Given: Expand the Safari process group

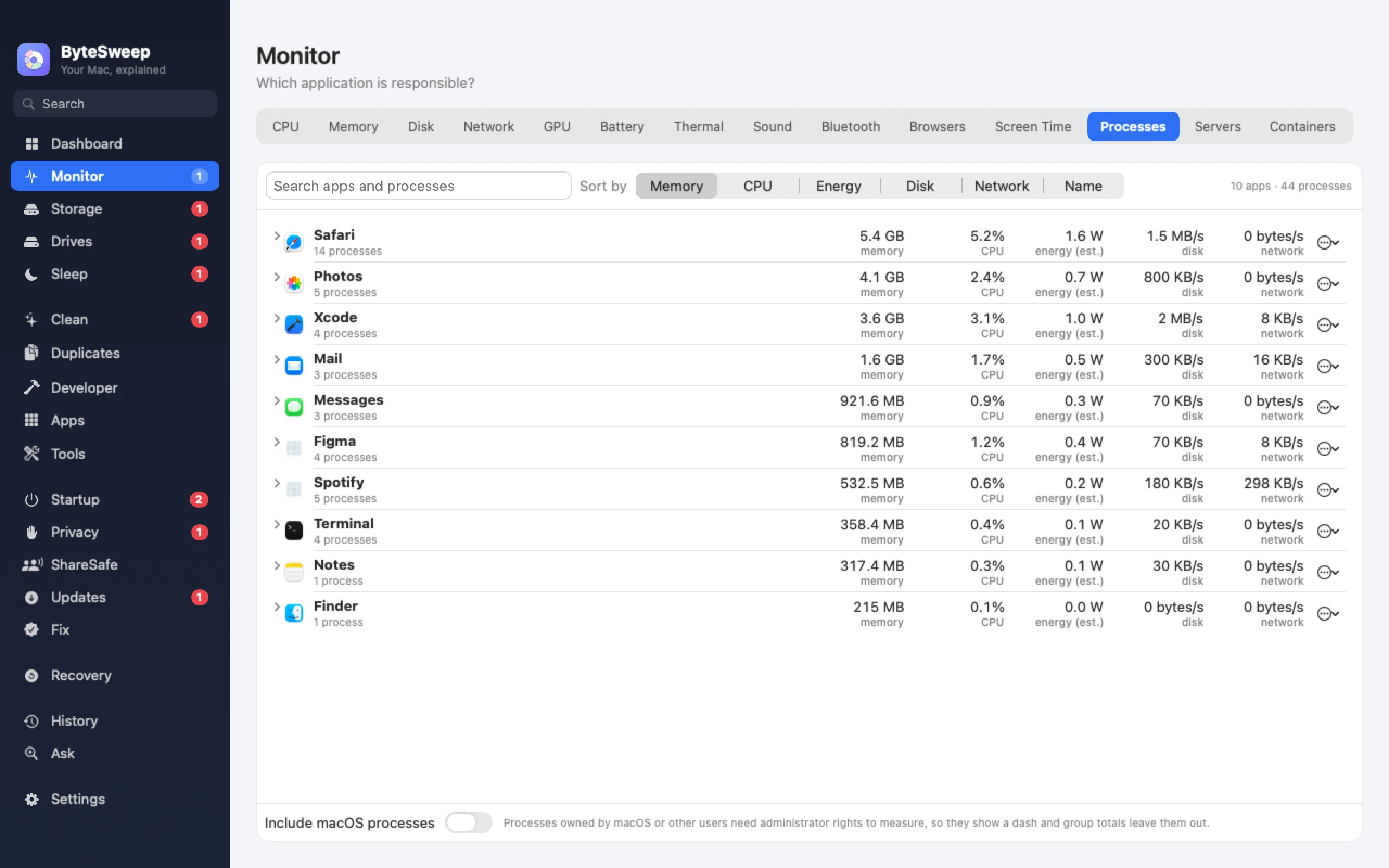Looking at the screenshot, I should click(x=277, y=236).
